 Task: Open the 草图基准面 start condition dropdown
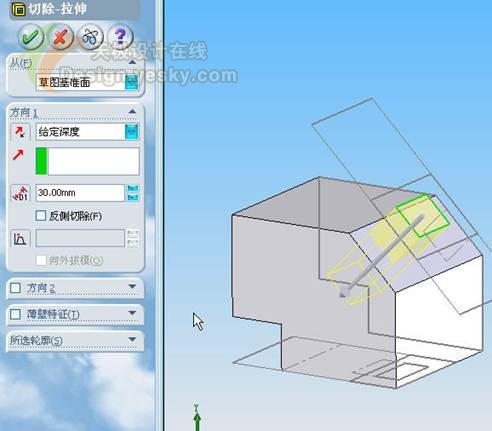point(132,82)
